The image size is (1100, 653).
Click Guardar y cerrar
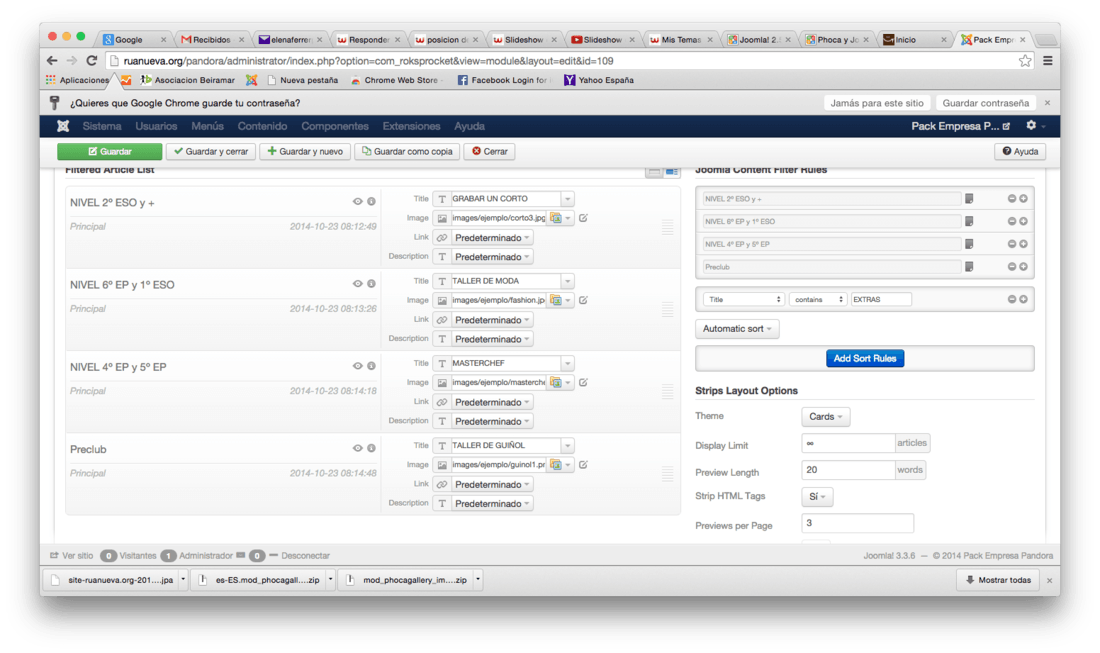click(210, 152)
